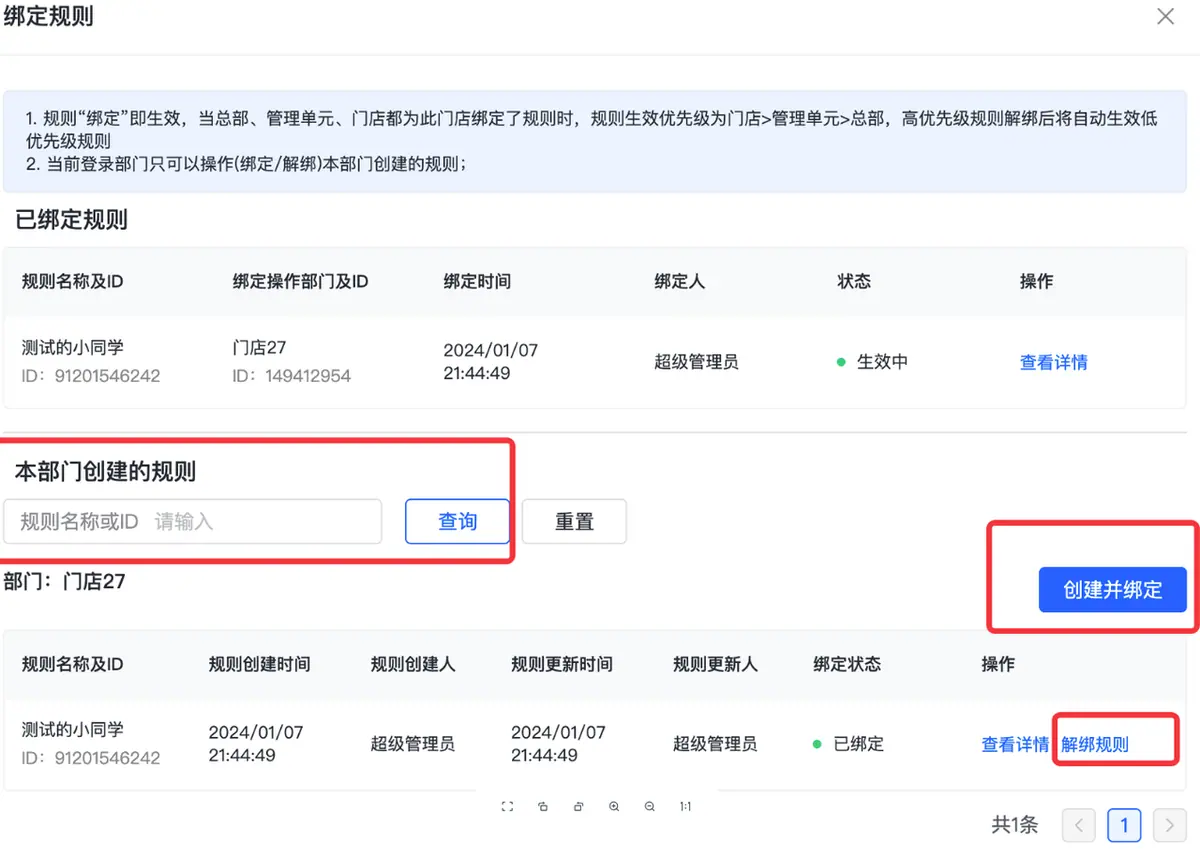Close the 绑定规则 dialog
The image size is (1200, 858).
1165,17
